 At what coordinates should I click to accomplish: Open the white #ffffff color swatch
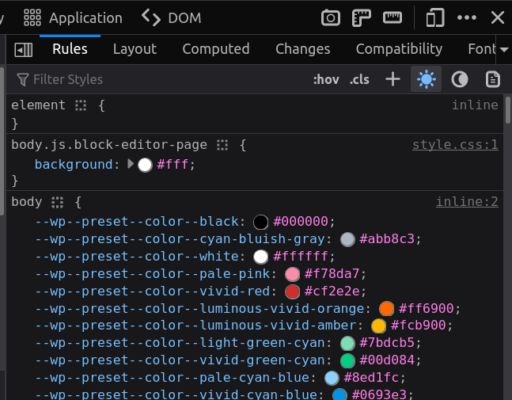[261, 257]
